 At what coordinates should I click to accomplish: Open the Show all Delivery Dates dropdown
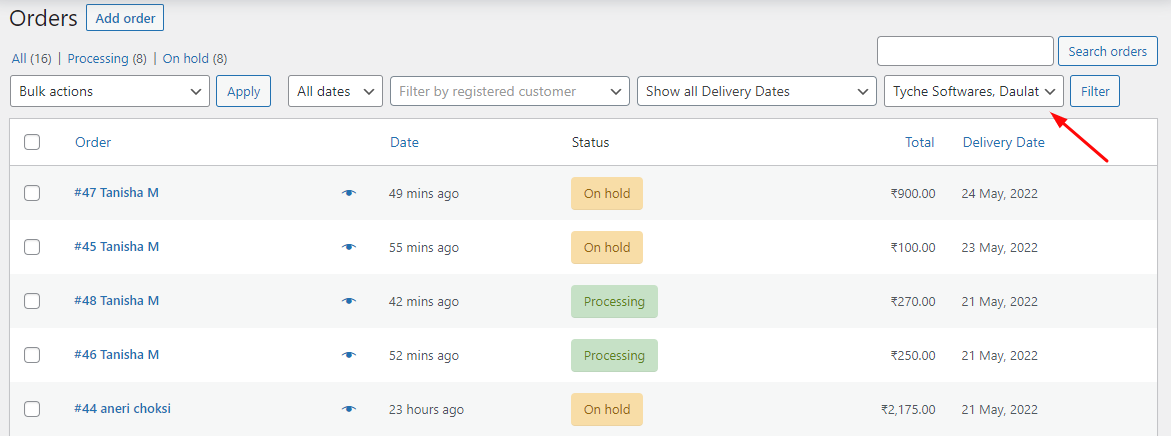point(757,91)
